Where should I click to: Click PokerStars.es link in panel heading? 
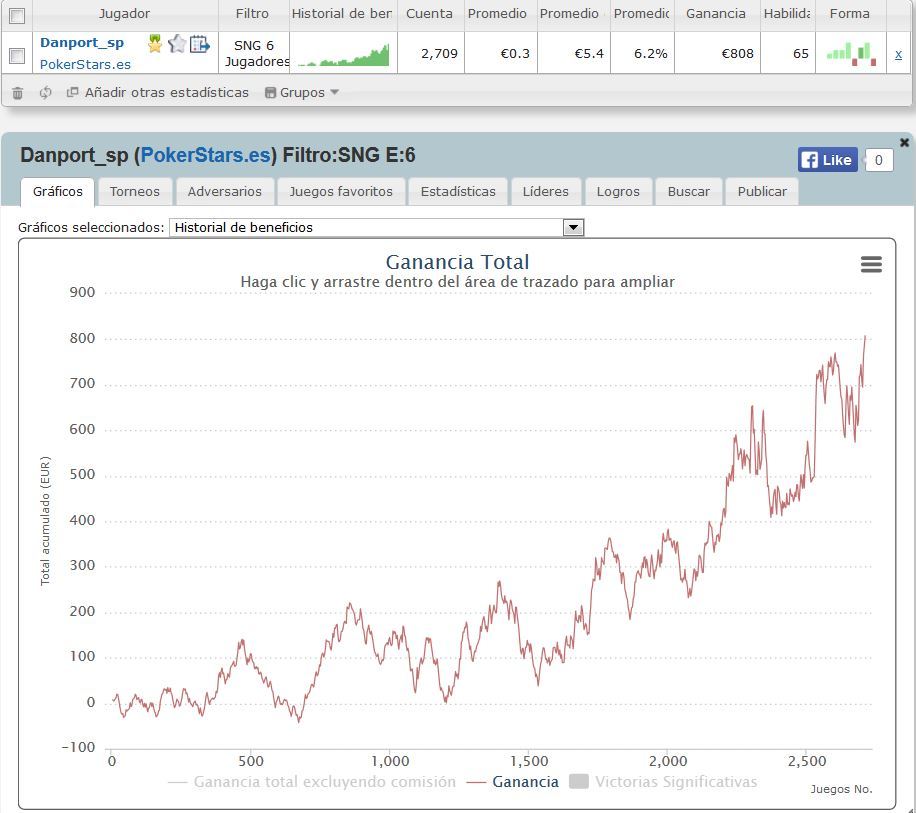point(206,155)
